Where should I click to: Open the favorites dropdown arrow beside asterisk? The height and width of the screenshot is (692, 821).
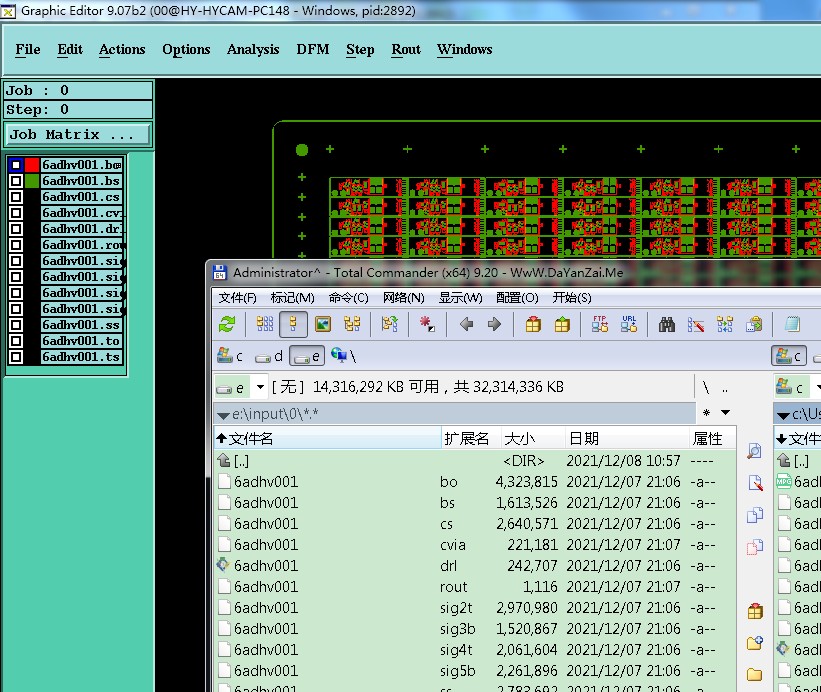click(x=725, y=412)
